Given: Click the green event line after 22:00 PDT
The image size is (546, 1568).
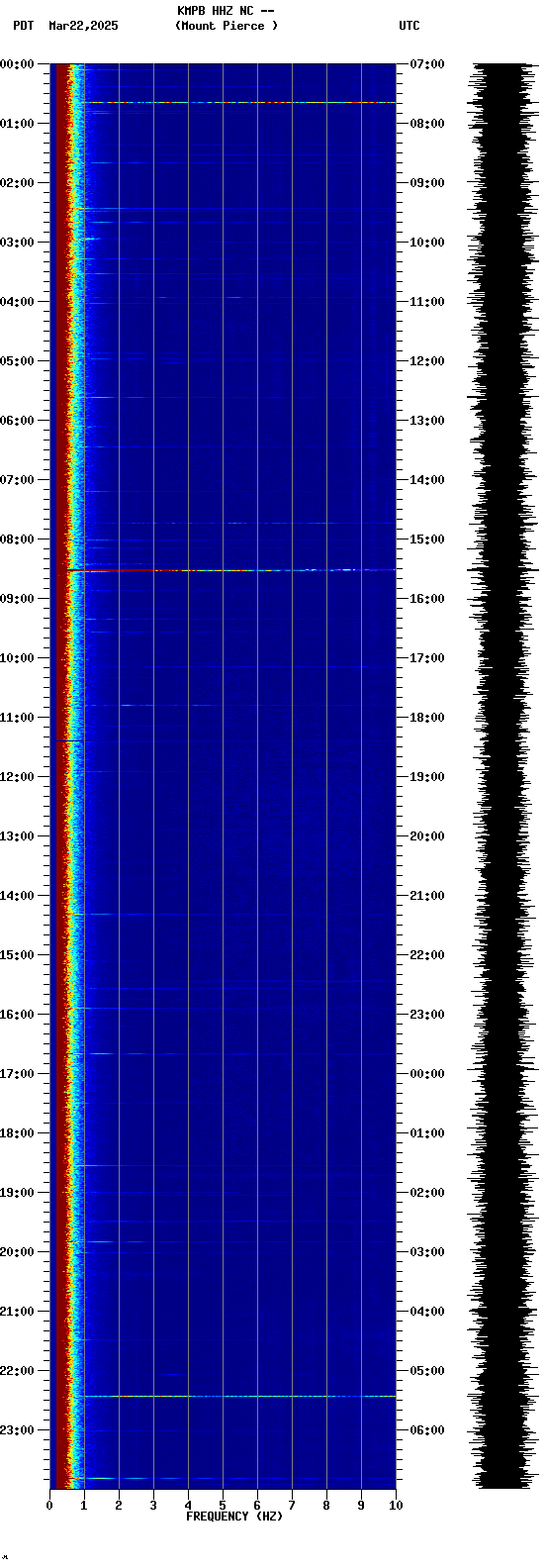Looking at the screenshot, I should 238,1396.
